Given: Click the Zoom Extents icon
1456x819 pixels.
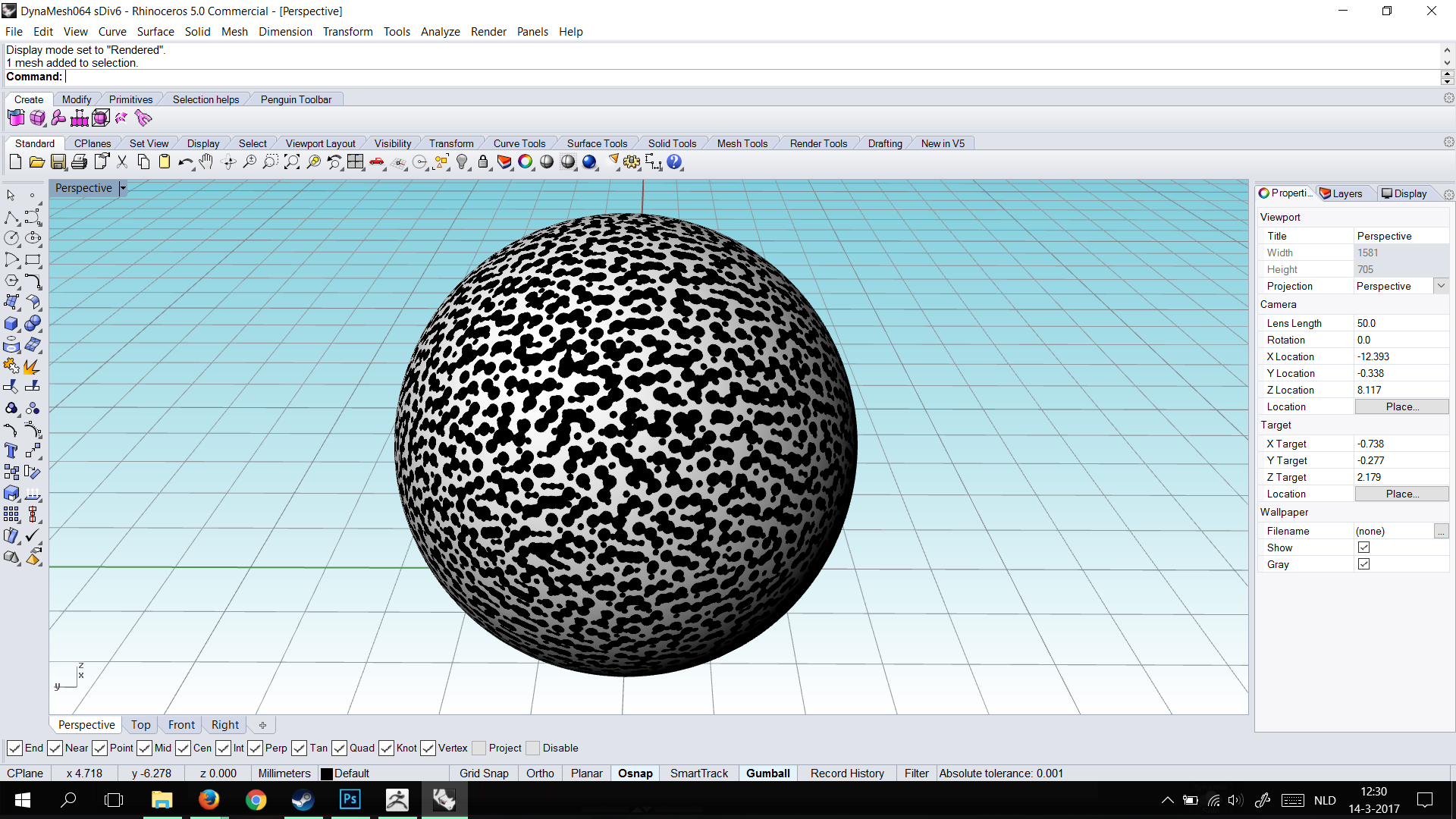Looking at the screenshot, I should coord(291,162).
